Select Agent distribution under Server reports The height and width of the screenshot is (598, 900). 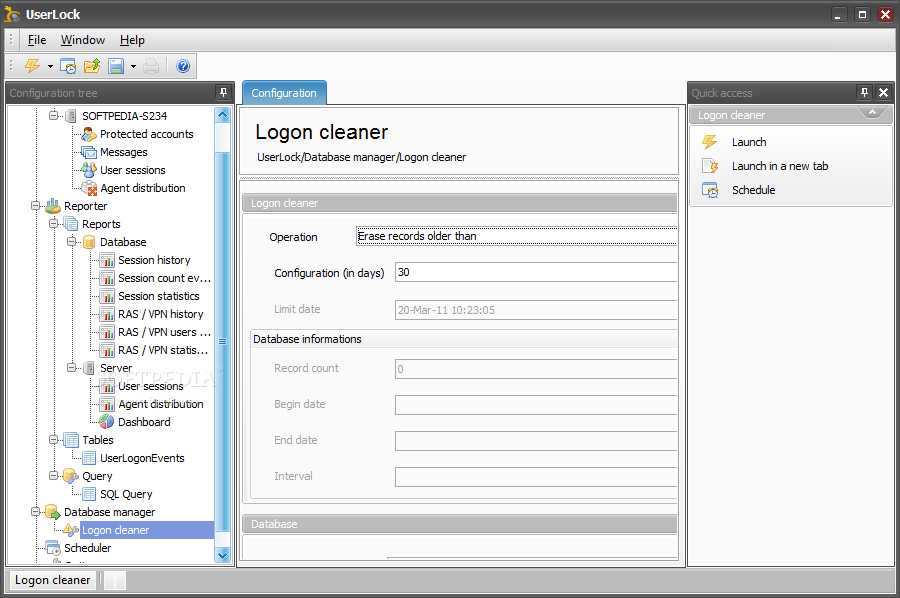pos(161,404)
